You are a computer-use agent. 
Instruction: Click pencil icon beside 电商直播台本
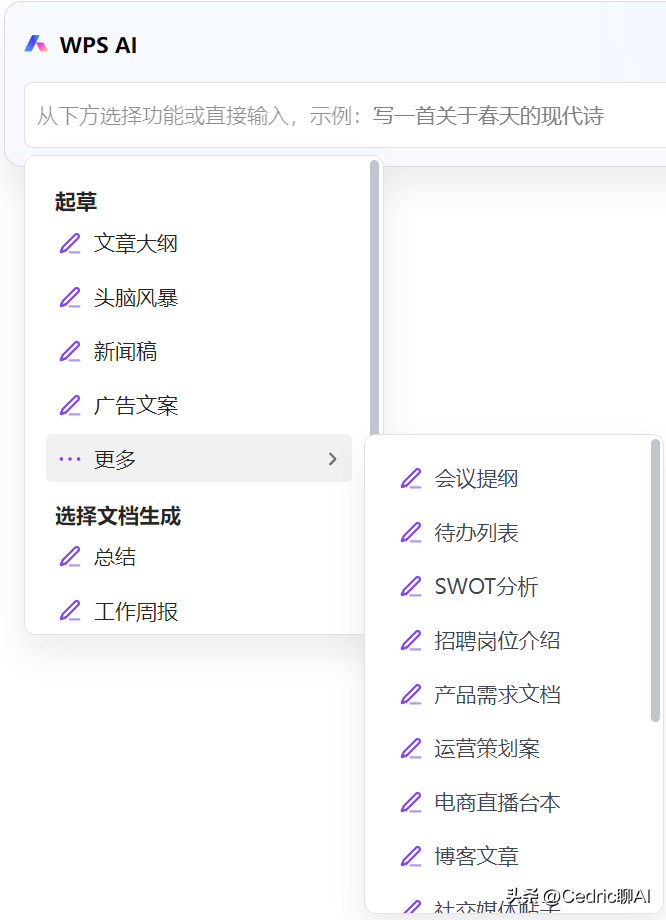point(411,803)
